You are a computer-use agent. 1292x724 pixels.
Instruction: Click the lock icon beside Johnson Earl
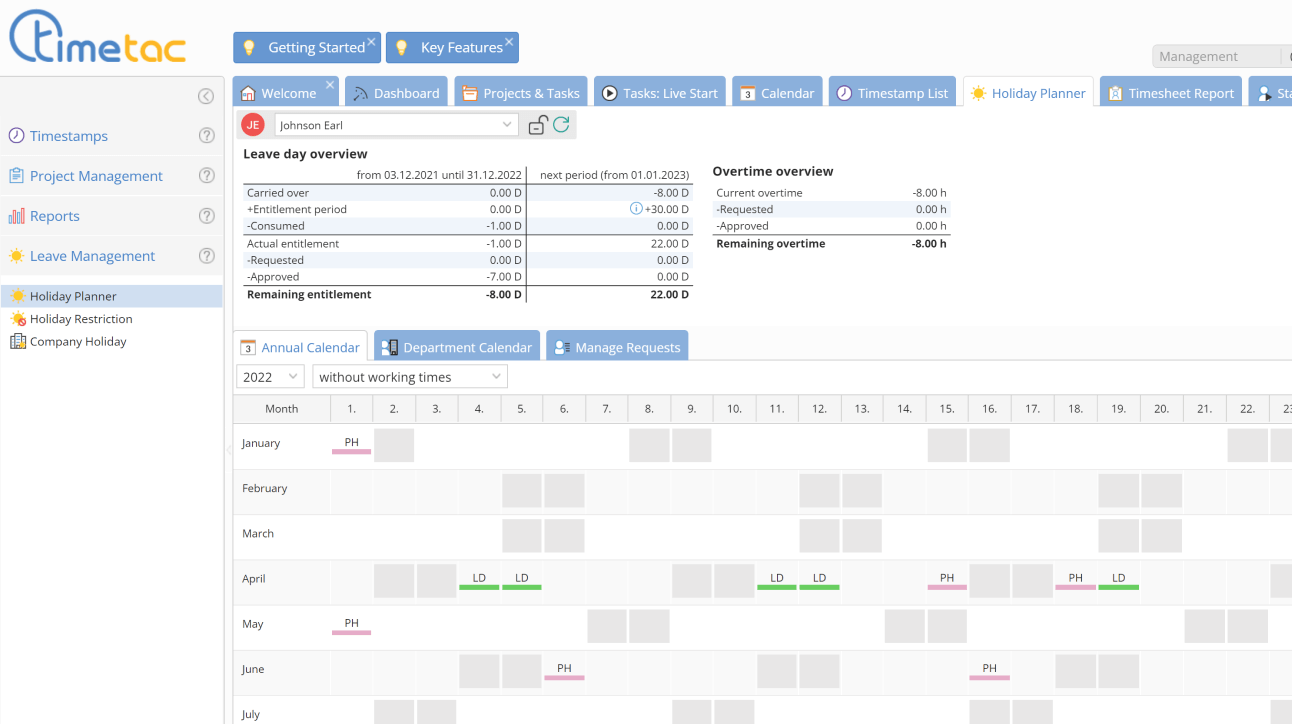[537, 124]
